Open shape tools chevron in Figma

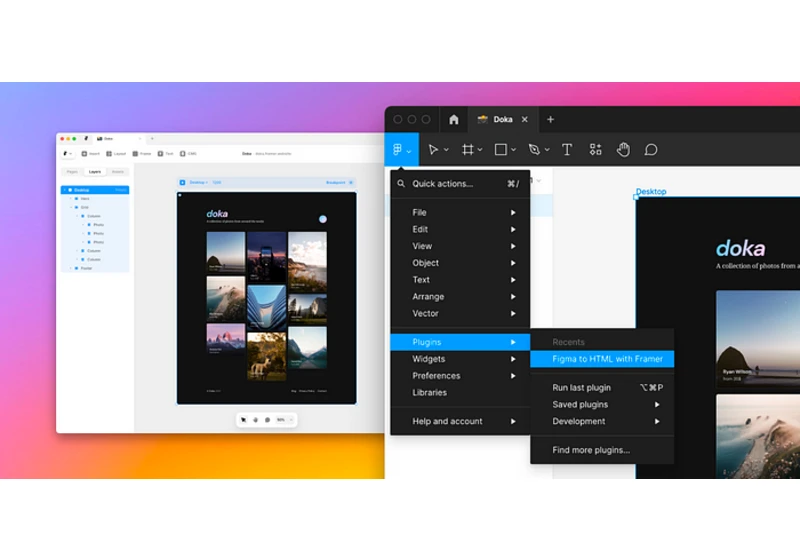tap(513, 150)
